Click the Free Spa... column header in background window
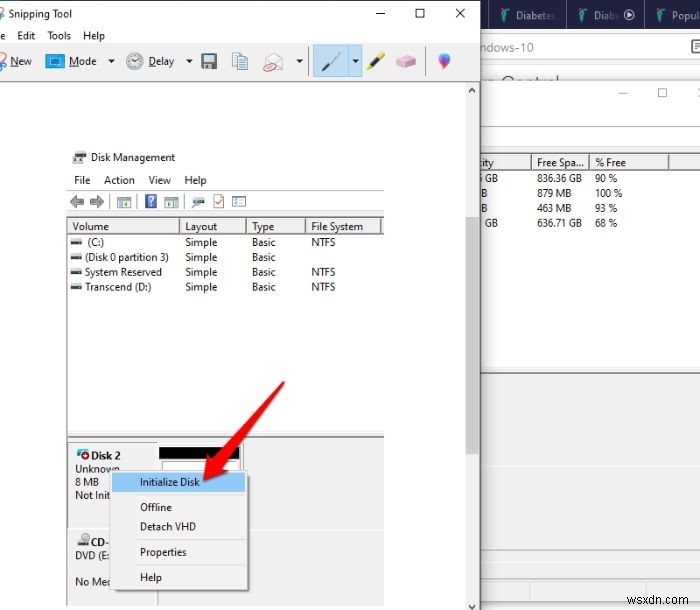700x610 pixels. [560, 162]
